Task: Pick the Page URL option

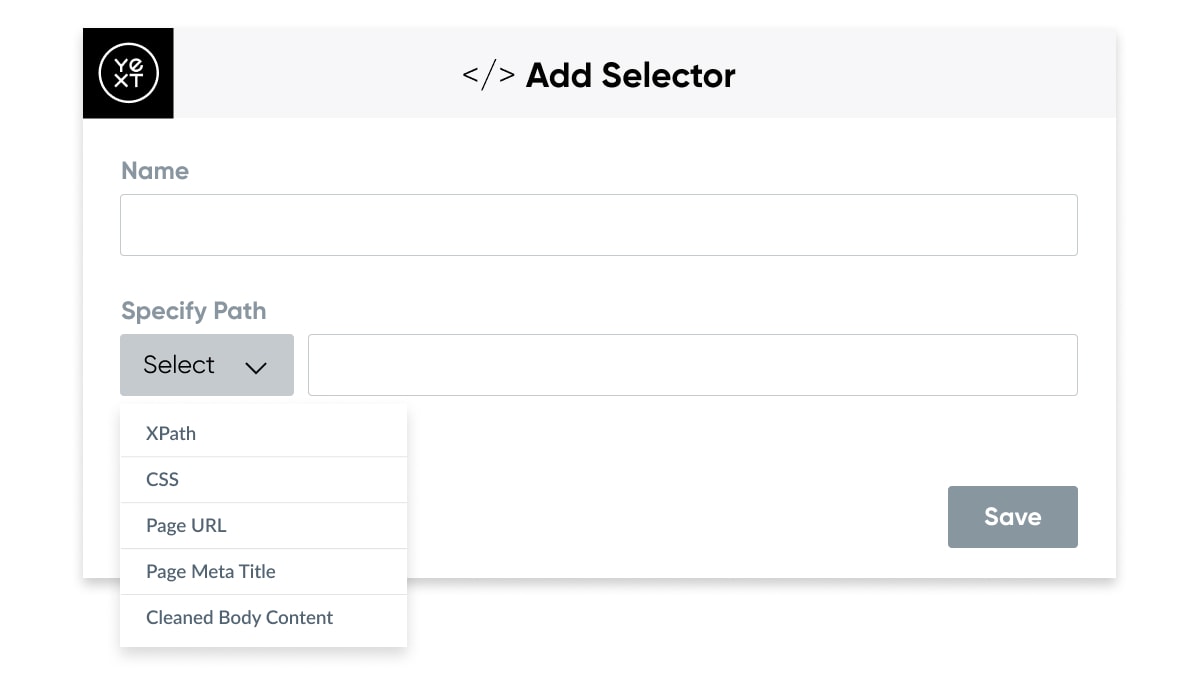Action: coord(264,526)
